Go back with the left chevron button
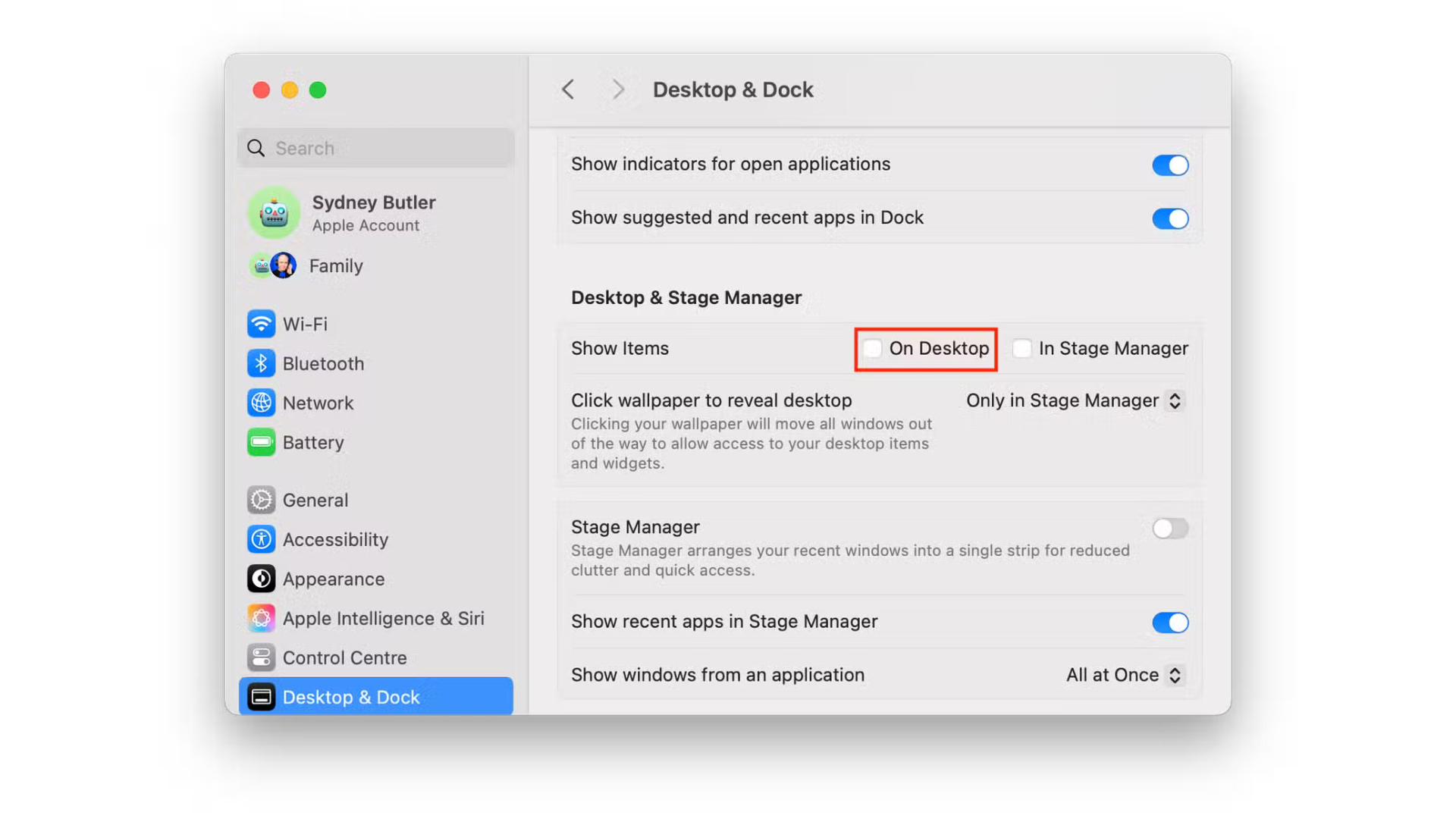1456x819 pixels. pos(568,89)
